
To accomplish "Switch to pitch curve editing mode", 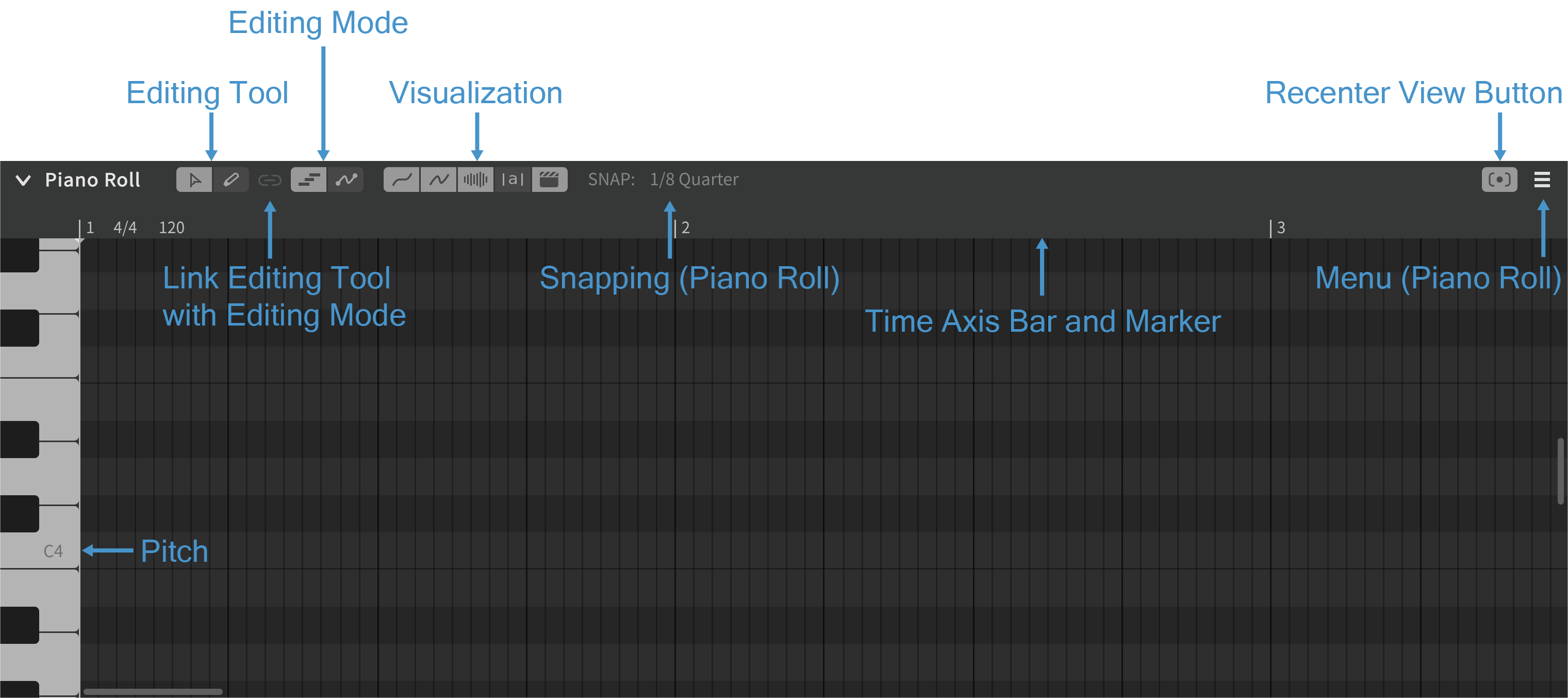I will pyautogui.click(x=346, y=180).
